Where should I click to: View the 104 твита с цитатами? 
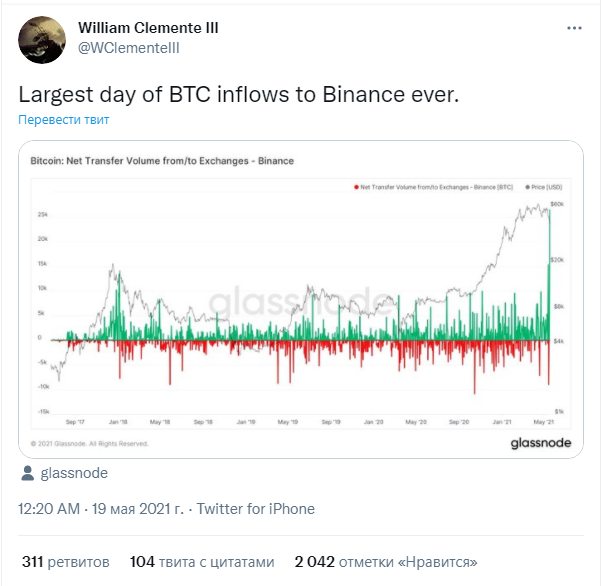pyautogui.click(x=202, y=562)
